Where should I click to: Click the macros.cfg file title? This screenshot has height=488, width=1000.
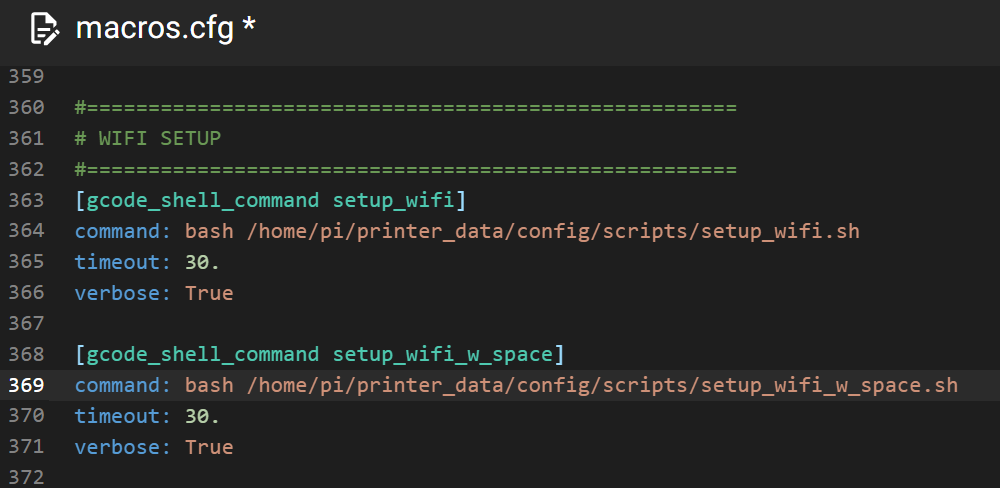click(155, 29)
